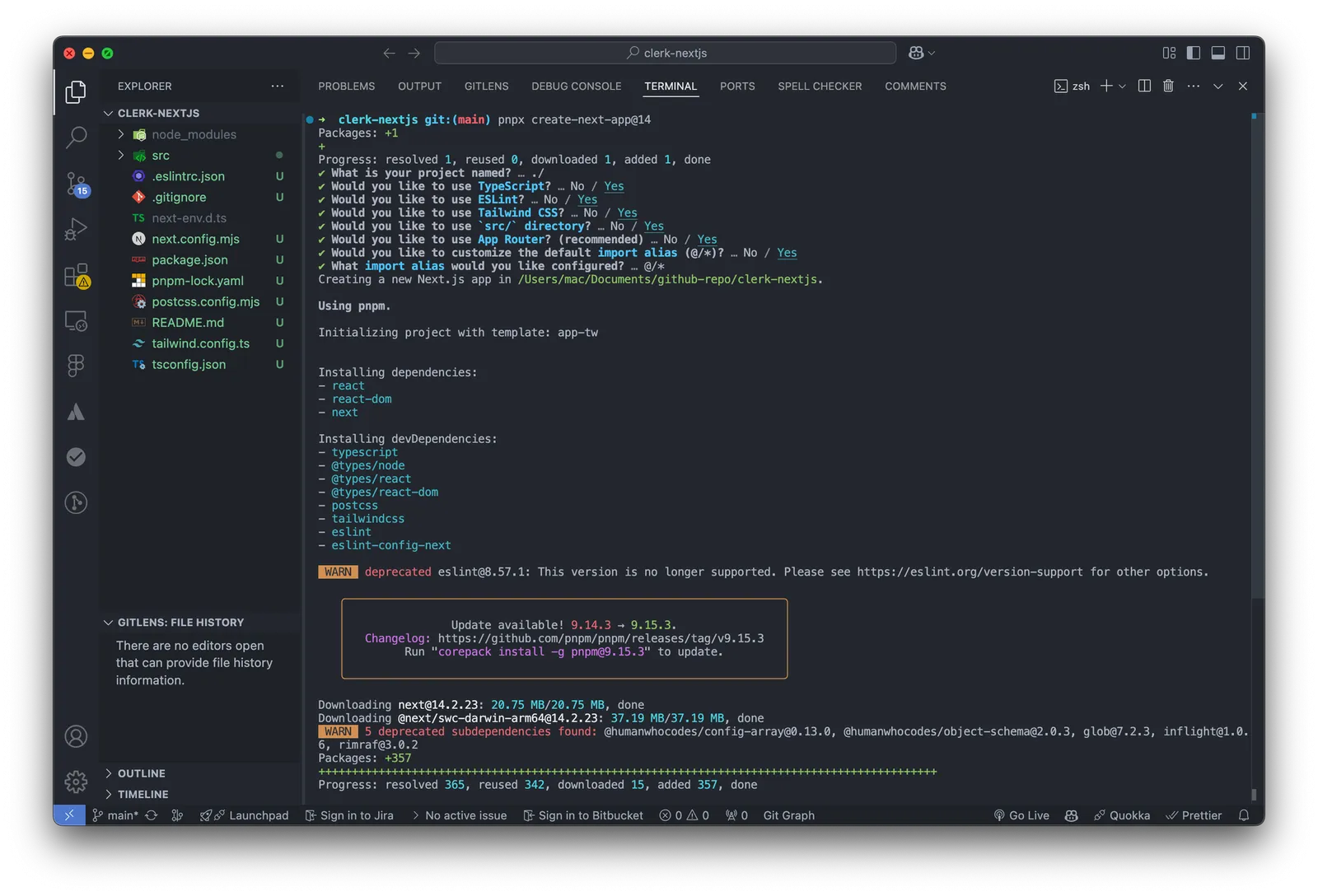1318x896 pixels.
Task: Open the checkmark todo sidebar icon
Action: (76, 457)
